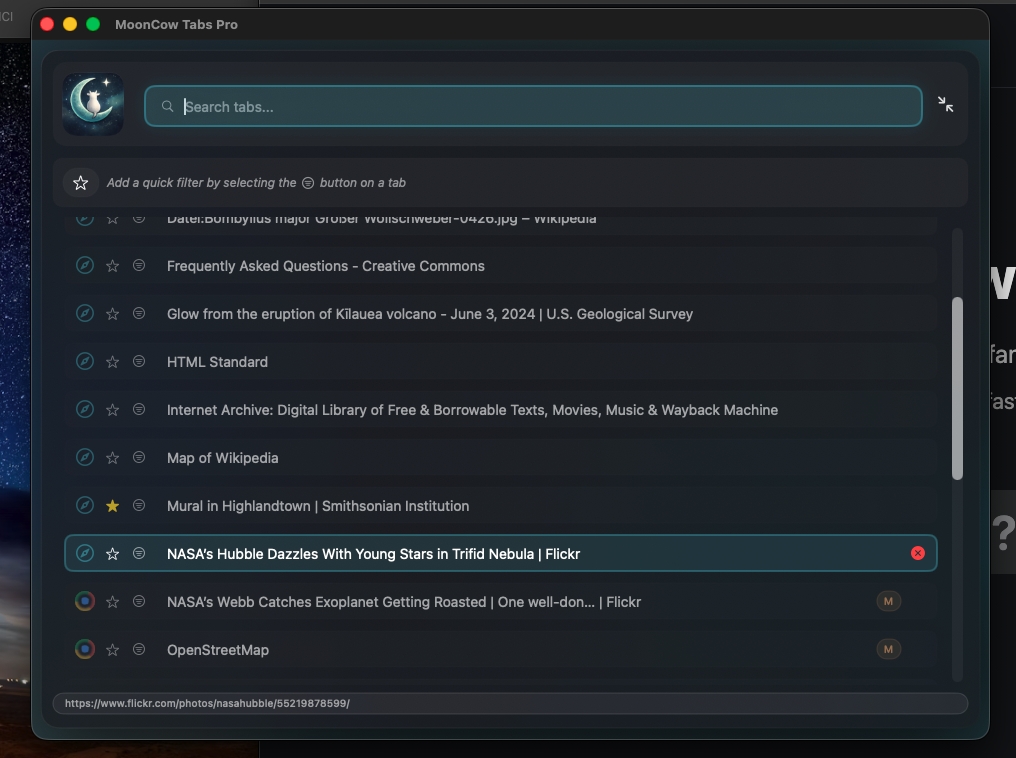Image resolution: width=1016 pixels, height=758 pixels.
Task: Add quick filter for Frequently Asked Questions tab
Action: coord(139,266)
